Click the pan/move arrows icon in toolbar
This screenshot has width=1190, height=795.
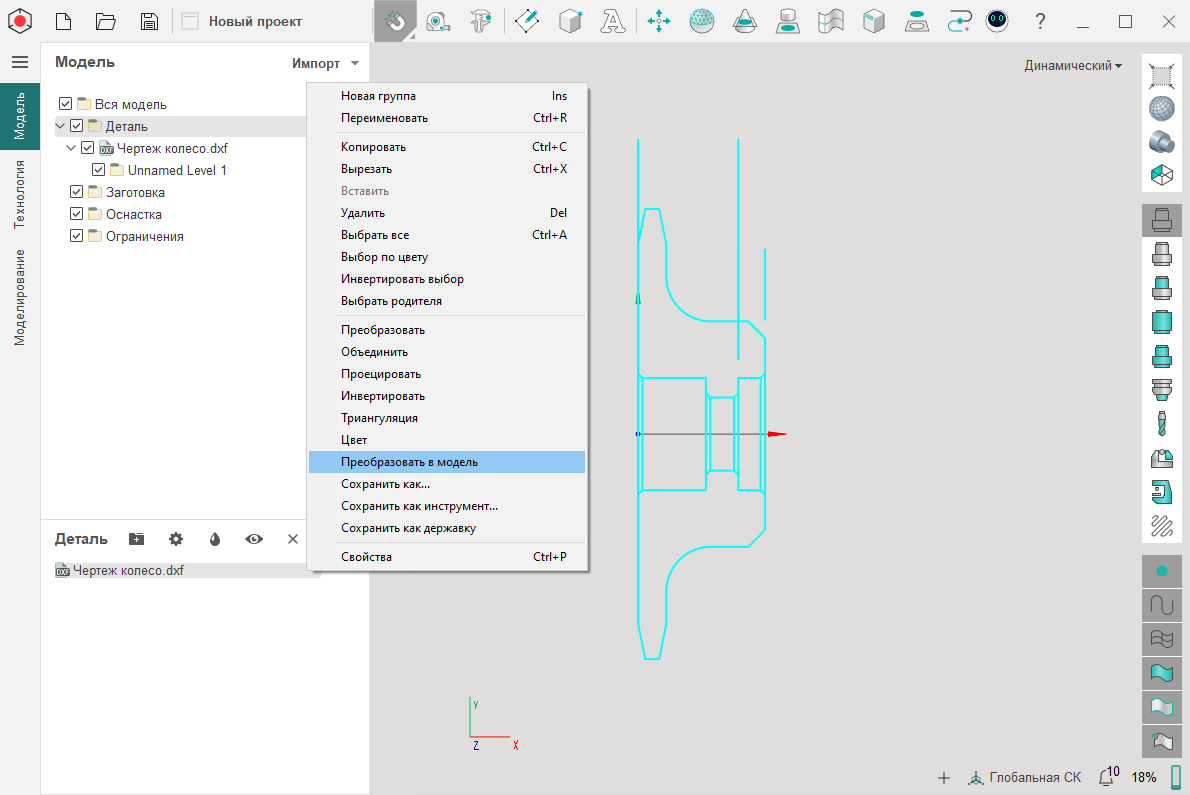[x=658, y=21]
